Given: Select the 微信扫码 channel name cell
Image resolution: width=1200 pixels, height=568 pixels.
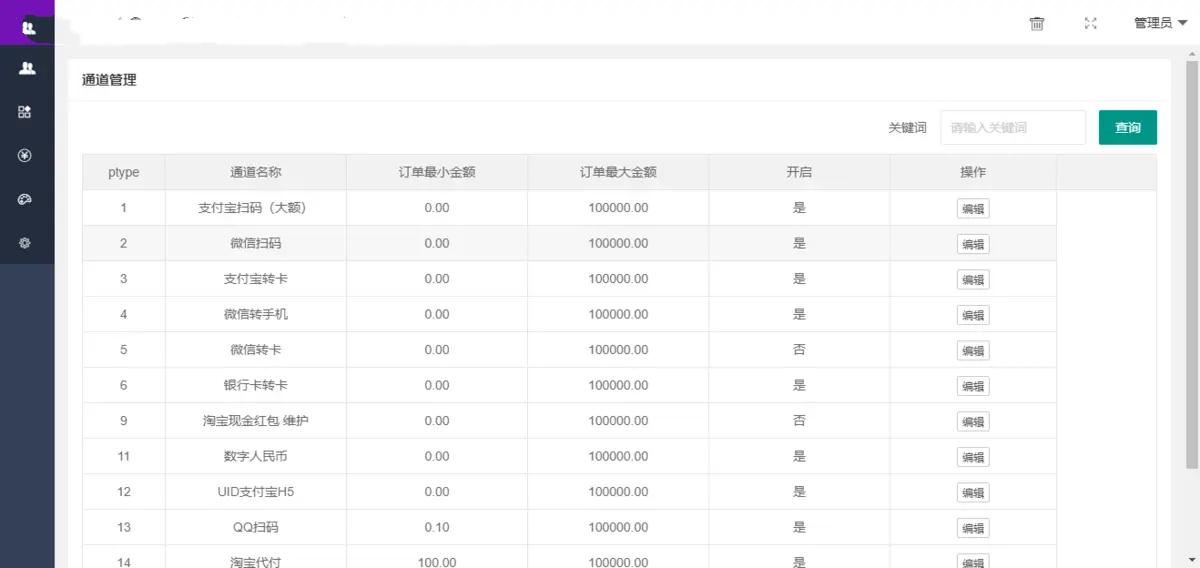Looking at the screenshot, I should 256,243.
